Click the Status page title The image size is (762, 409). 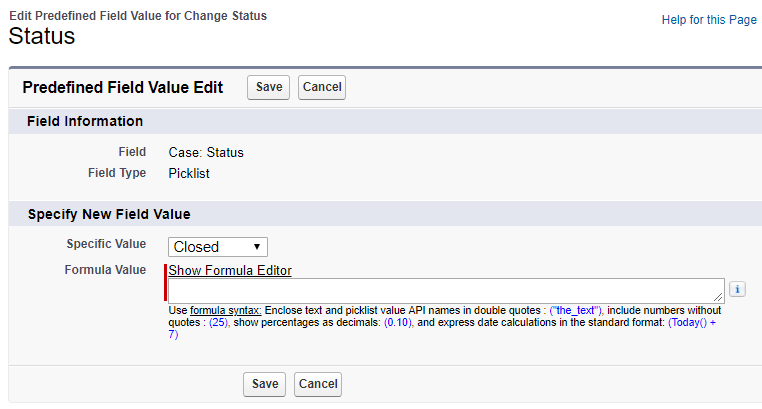point(42,37)
